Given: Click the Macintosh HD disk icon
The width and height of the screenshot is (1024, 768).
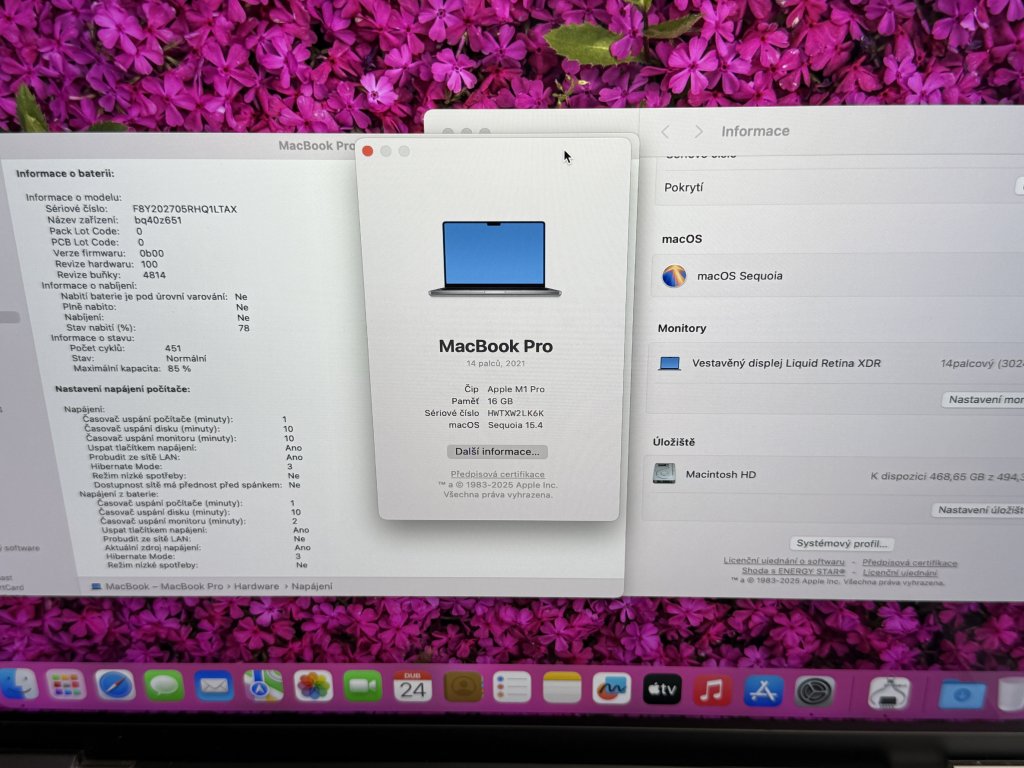Looking at the screenshot, I should click(664, 473).
